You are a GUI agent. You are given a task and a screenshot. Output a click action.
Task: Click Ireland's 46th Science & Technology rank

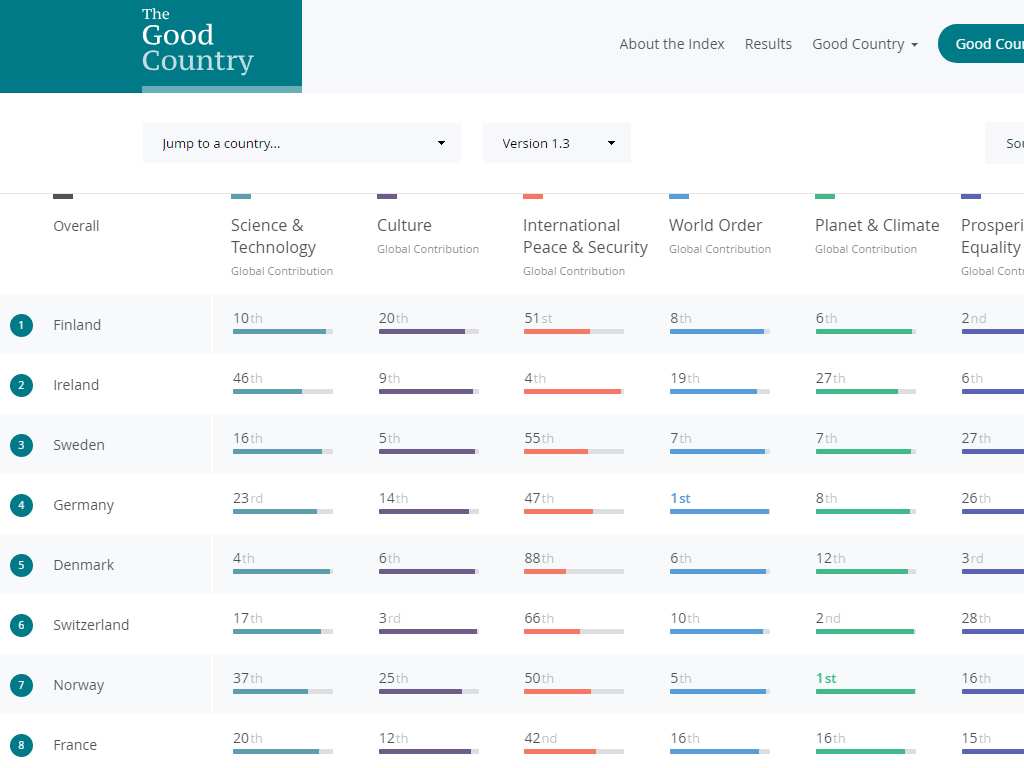[x=248, y=378]
